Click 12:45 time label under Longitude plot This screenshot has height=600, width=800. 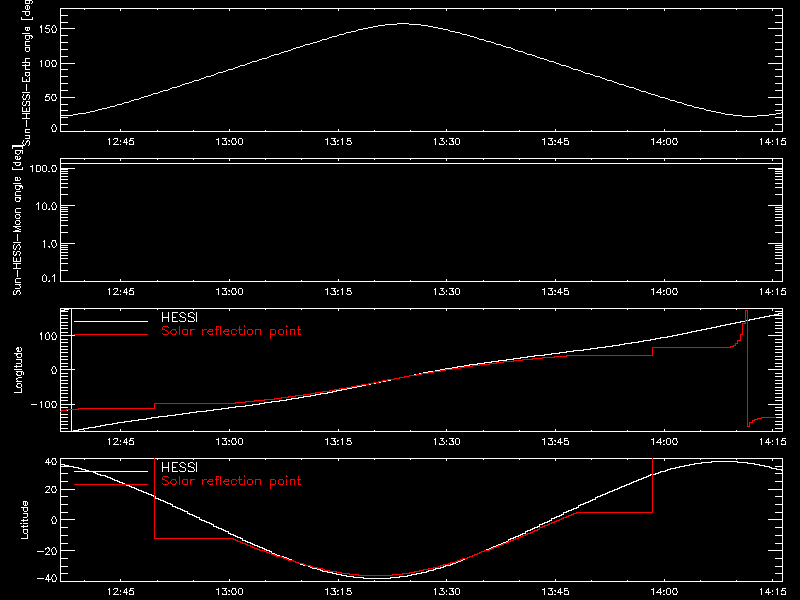tap(121, 442)
